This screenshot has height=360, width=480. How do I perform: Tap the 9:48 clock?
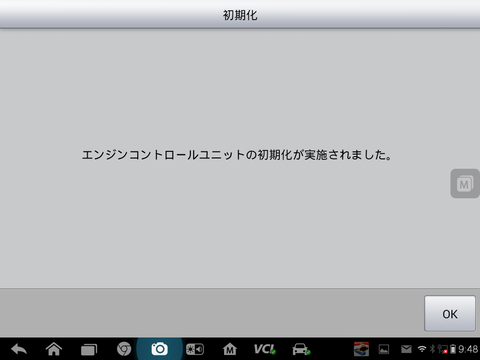468,349
